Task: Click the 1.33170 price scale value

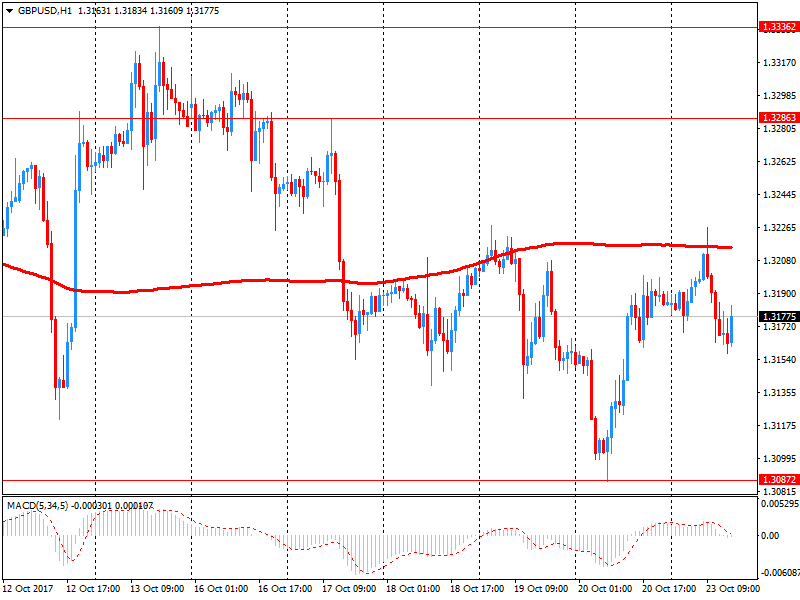Action: (779, 63)
